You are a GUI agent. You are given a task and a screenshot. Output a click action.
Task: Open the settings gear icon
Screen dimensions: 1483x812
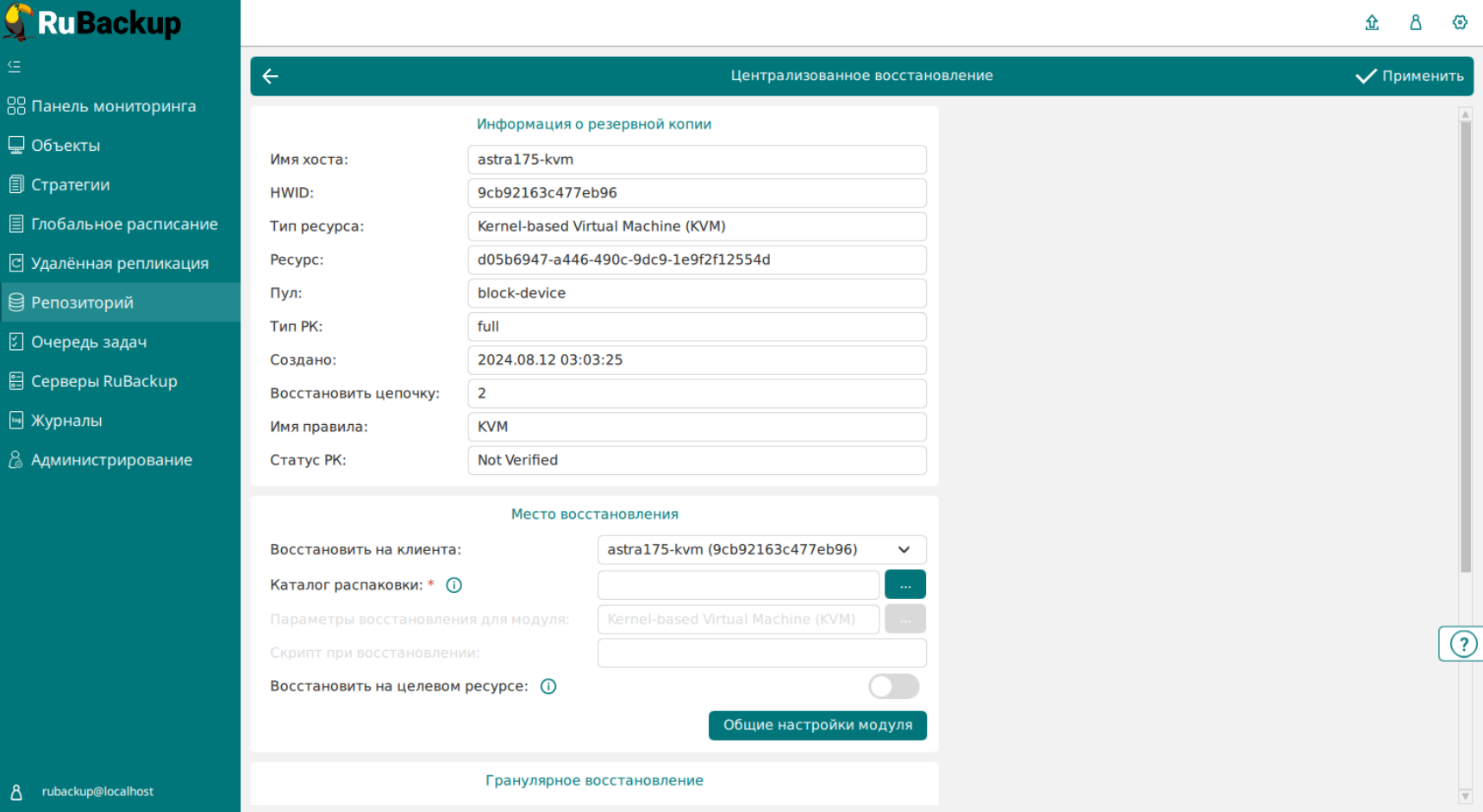pyautogui.click(x=1460, y=22)
